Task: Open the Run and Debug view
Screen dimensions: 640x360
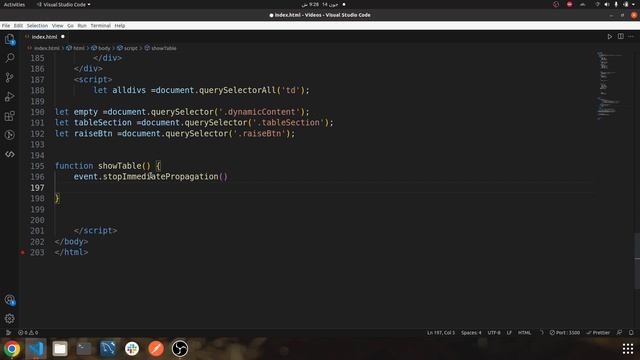Action: click(x=10, y=97)
